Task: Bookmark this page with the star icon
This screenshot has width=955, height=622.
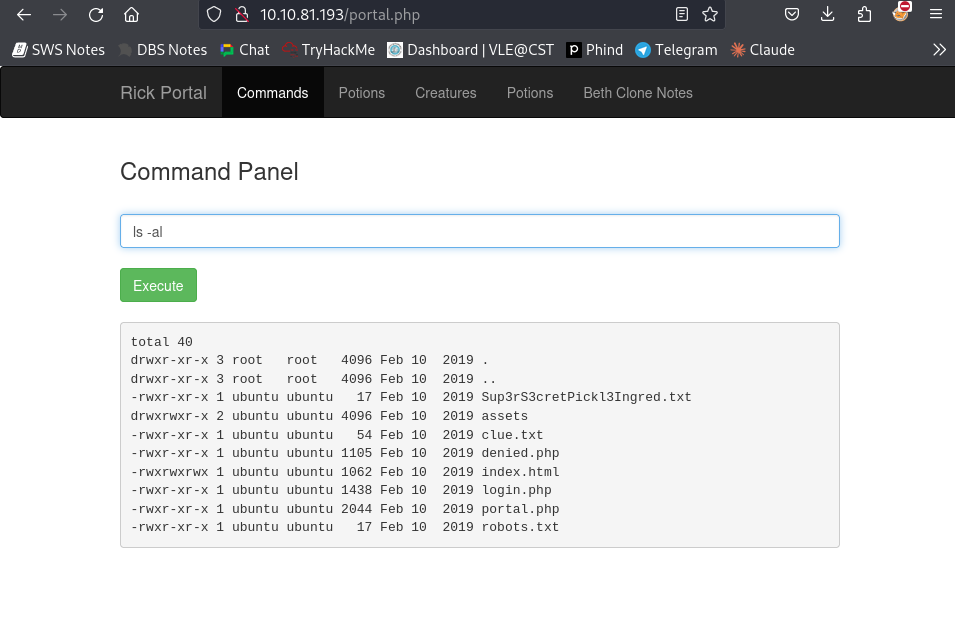Action: click(x=710, y=15)
